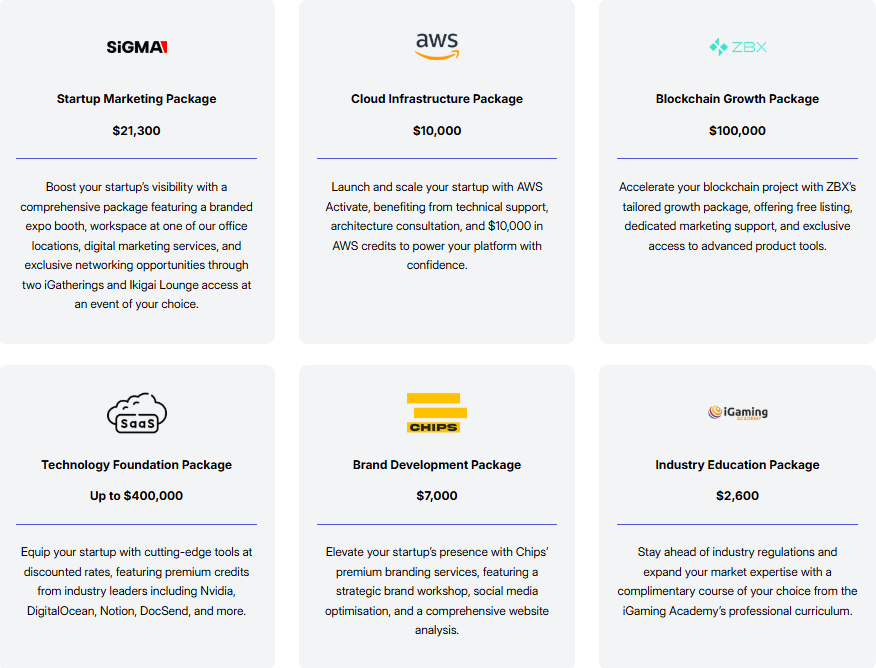This screenshot has width=876, height=668.
Task: Click the AWS Activate description text
Action: (437, 226)
